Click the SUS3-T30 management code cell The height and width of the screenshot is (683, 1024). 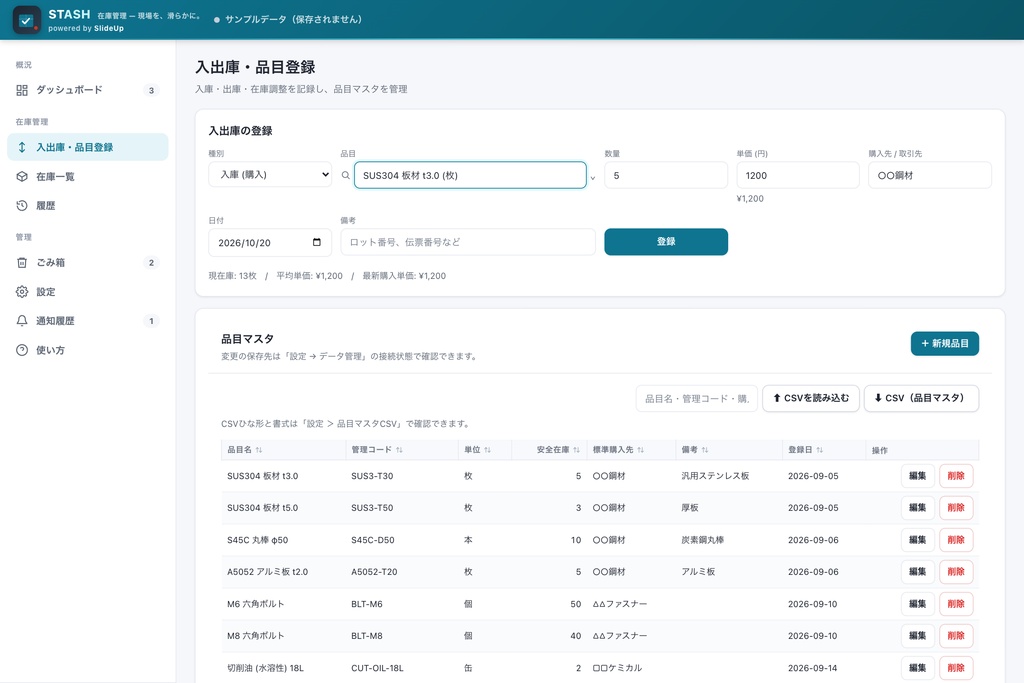pos(372,476)
